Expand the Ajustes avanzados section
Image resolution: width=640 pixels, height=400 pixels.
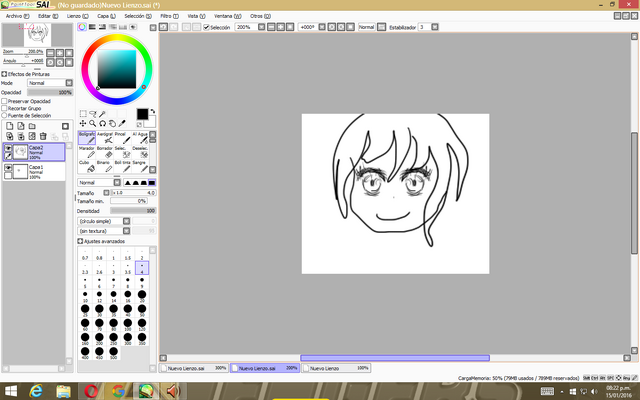point(80,241)
